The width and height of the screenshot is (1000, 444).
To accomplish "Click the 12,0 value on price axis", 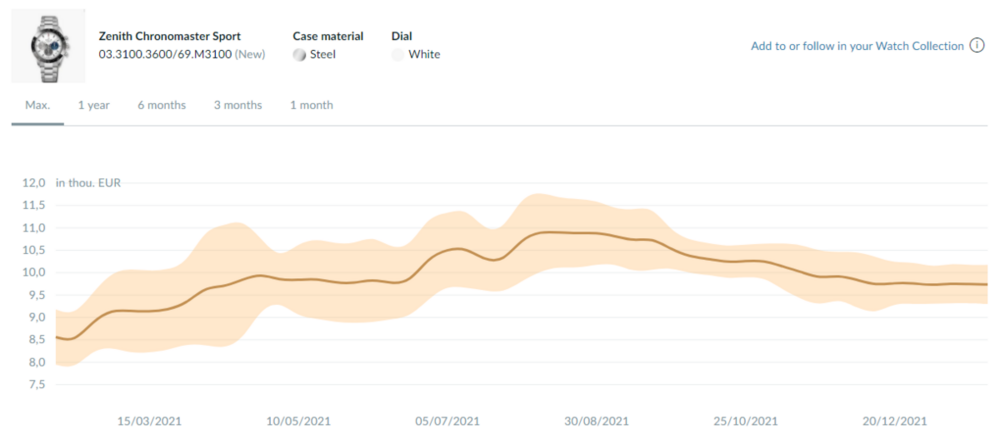I will click(x=34, y=183).
